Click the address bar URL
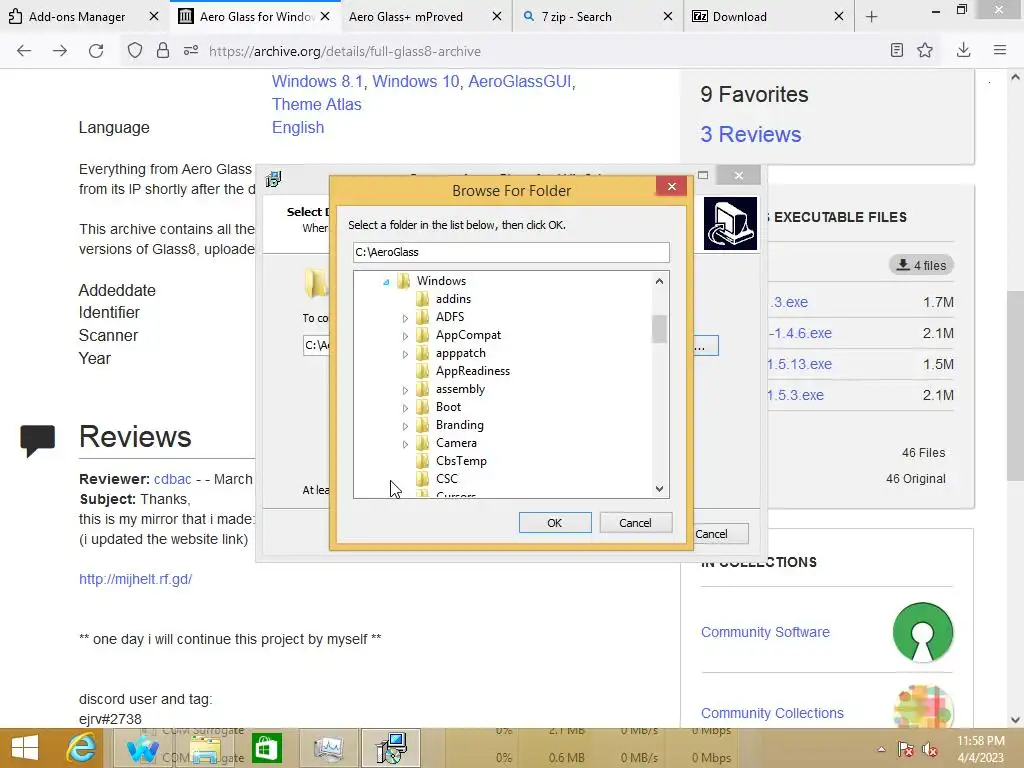 coord(345,52)
